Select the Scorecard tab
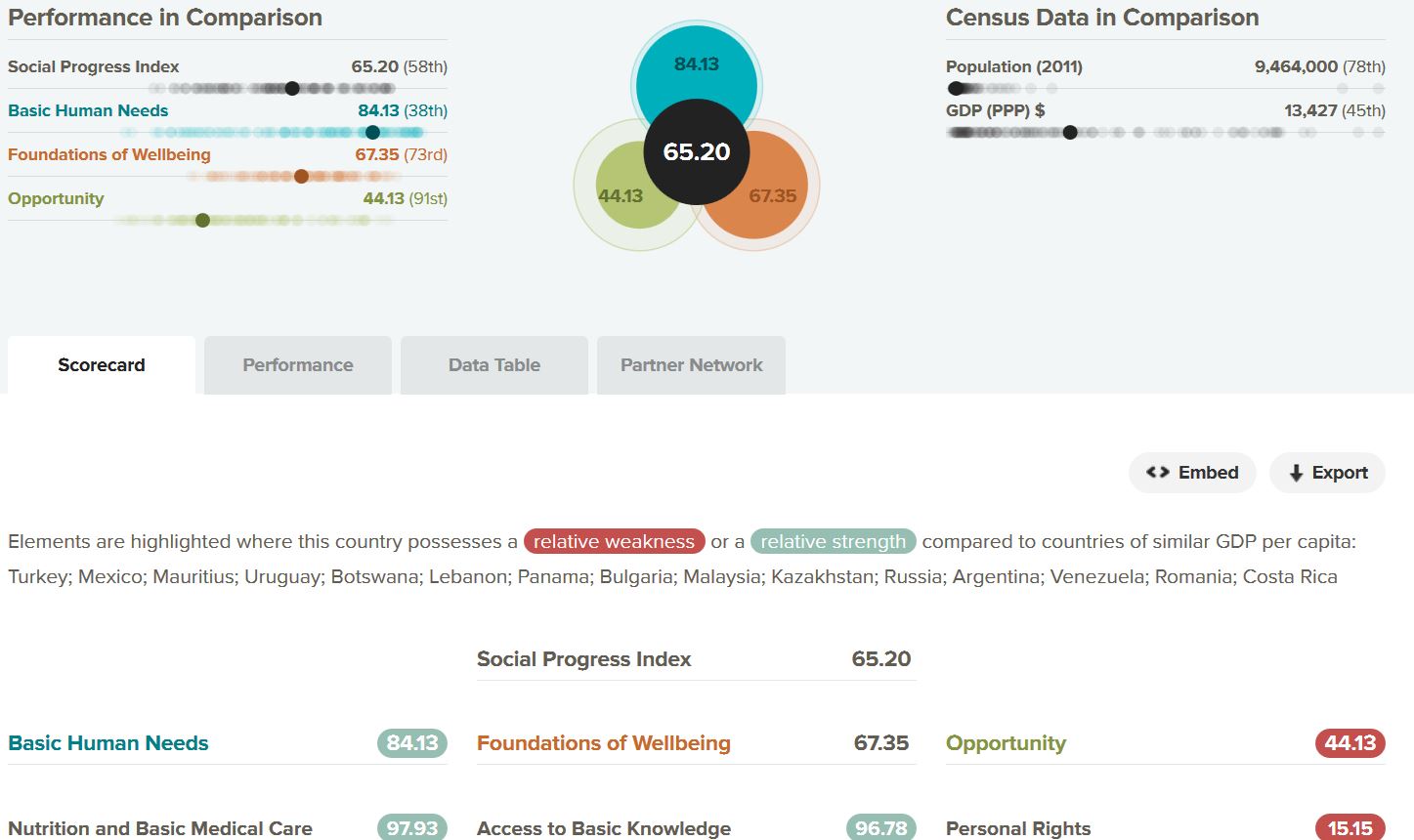 pos(101,364)
